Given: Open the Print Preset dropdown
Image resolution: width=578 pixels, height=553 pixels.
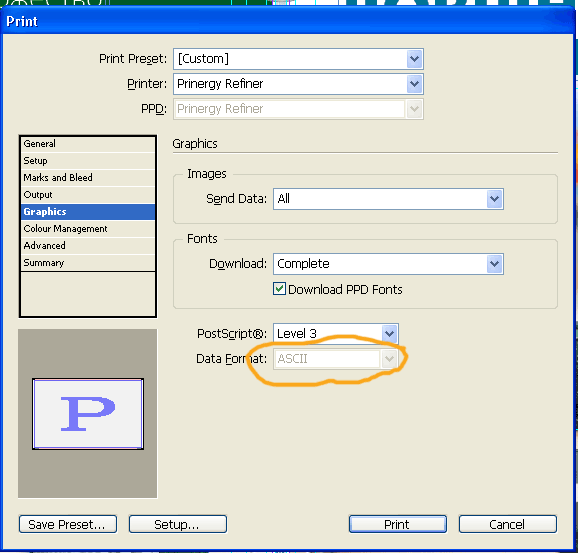Looking at the screenshot, I should (298, 59).
